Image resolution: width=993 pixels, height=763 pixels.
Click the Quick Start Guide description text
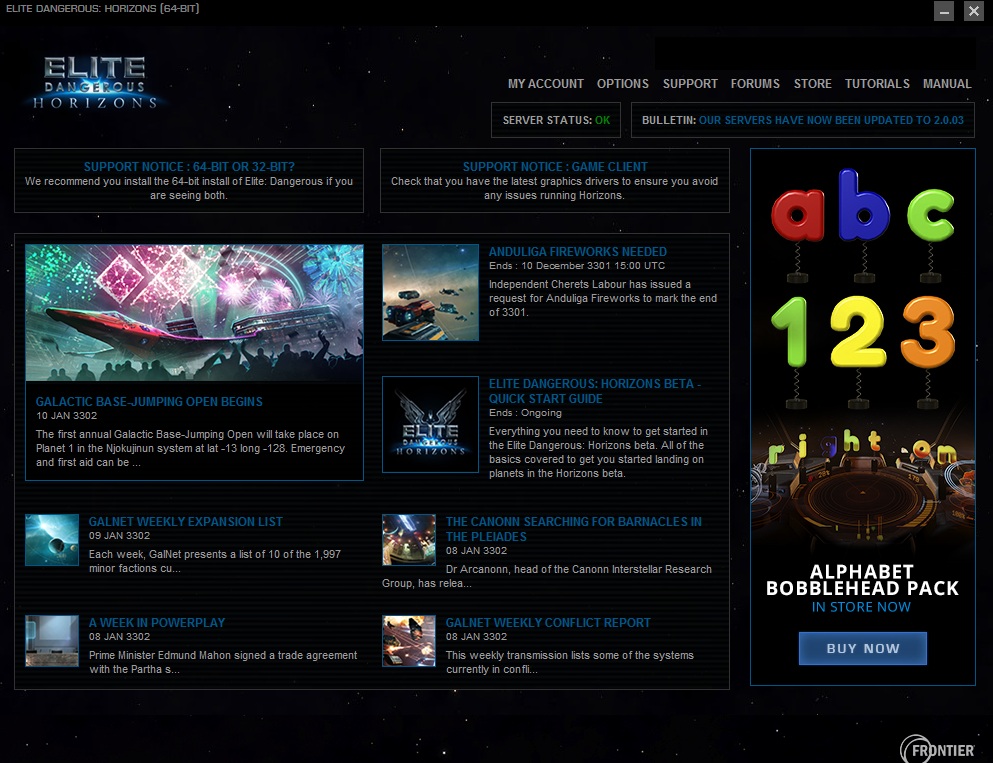point(598,452)
